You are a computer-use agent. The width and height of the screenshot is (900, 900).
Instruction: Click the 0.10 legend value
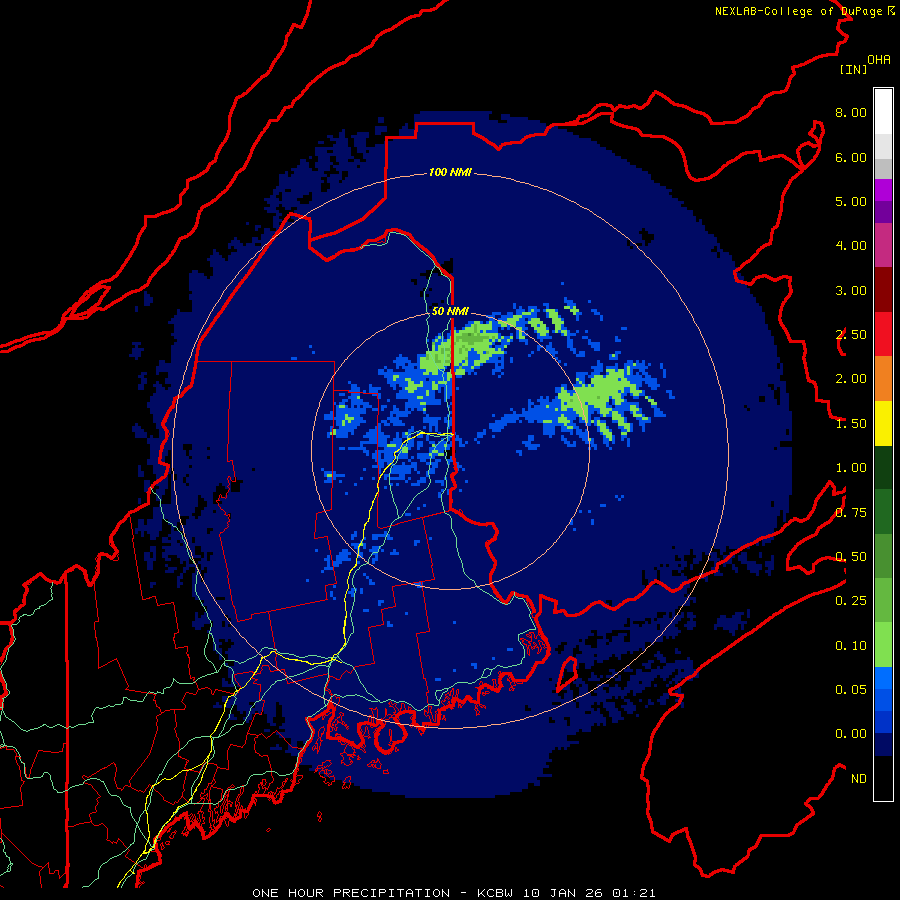(851, 646)
